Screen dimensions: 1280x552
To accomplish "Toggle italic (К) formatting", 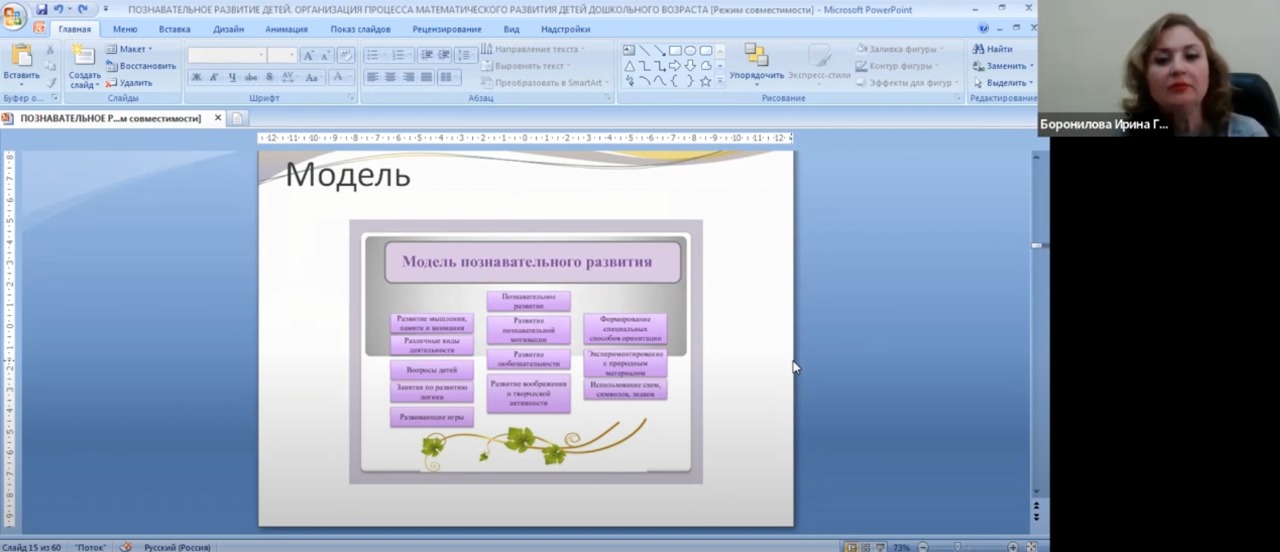I will tap(214, 77).
